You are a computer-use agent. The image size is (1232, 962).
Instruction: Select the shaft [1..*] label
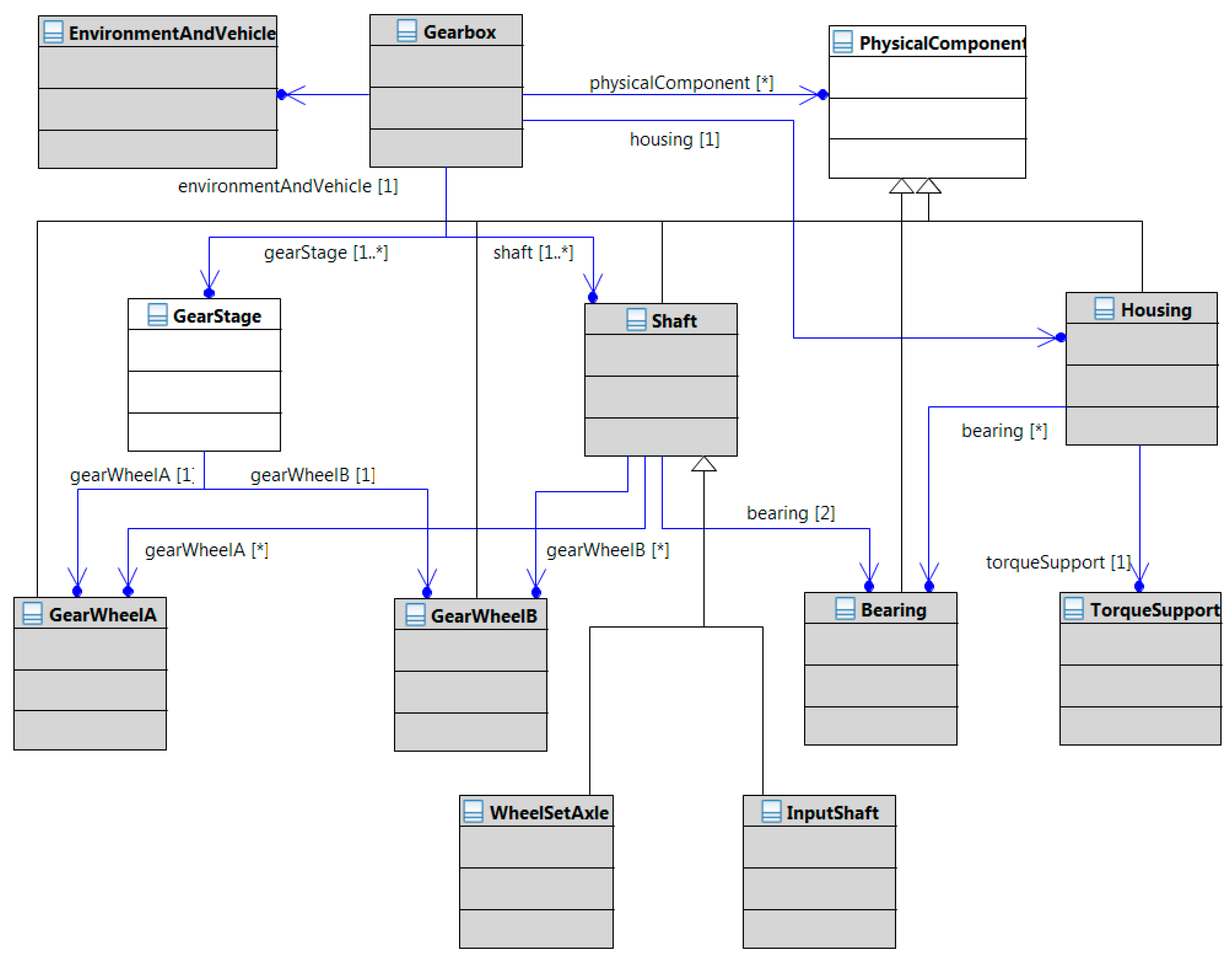[x=533, y=252]
